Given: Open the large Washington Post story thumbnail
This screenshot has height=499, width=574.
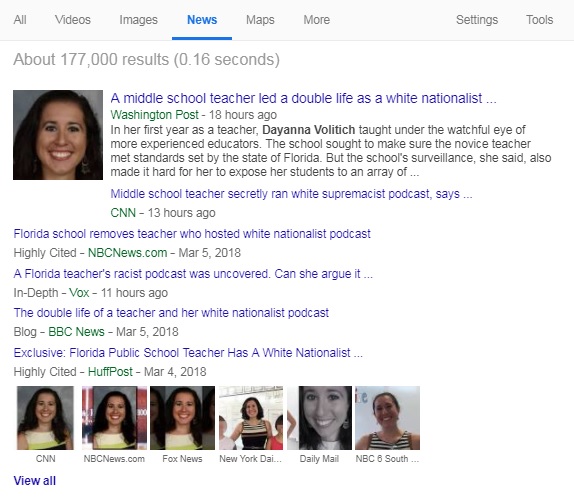Looking at the screenshot, I should (x=58, y=135).
